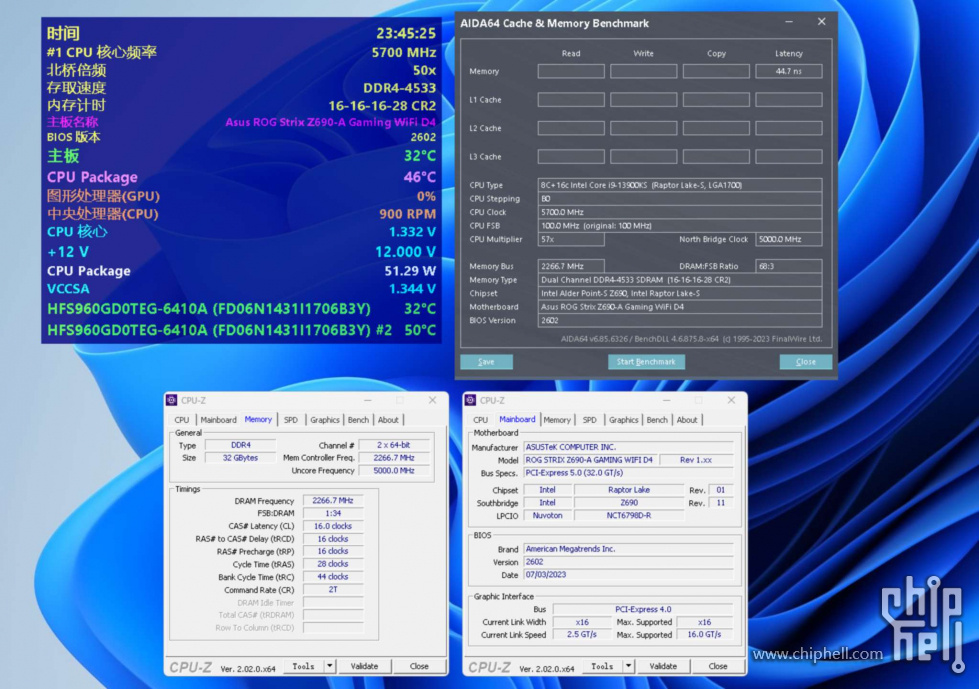
Task: Click the CPU-Z Memory window title icon
Action: pos(172,400)
